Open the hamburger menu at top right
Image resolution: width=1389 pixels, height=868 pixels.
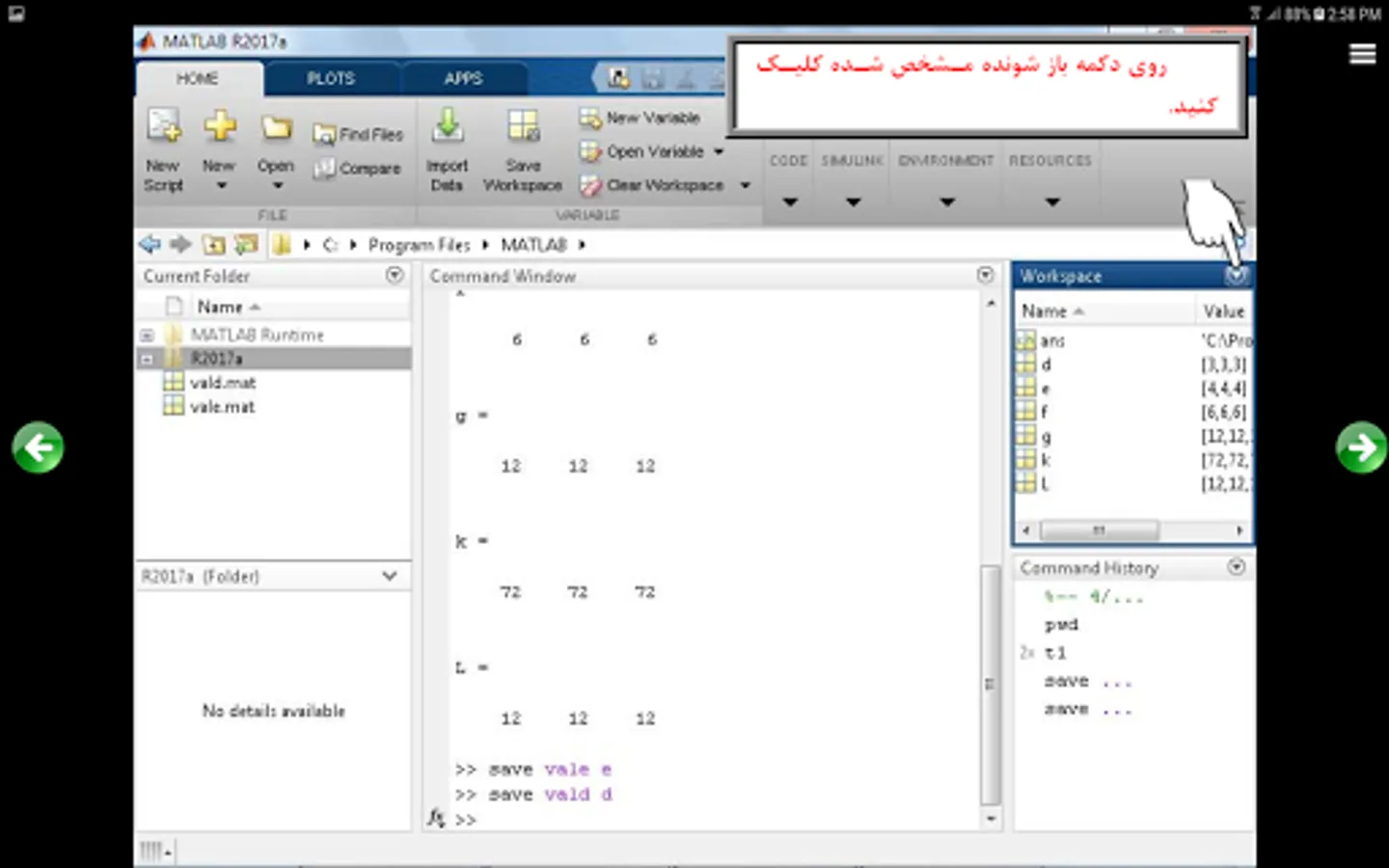1362,54
